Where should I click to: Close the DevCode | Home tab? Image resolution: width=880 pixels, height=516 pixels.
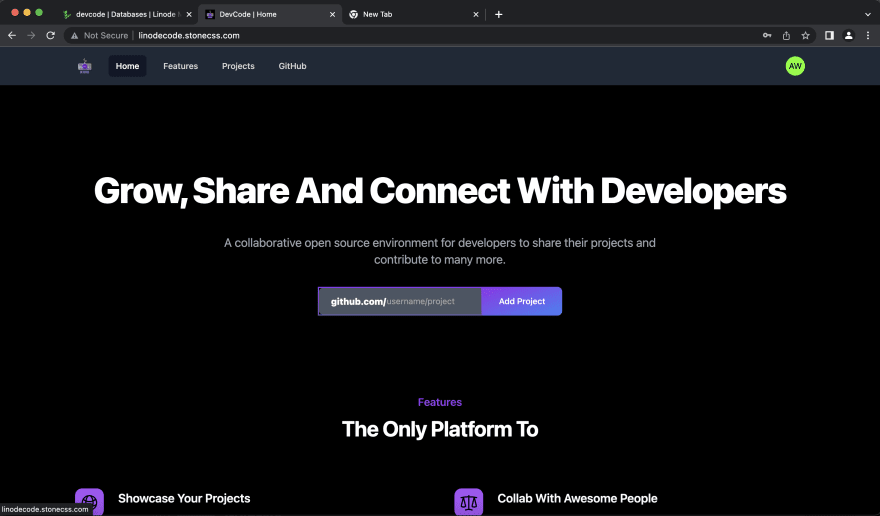coord(332,15)
